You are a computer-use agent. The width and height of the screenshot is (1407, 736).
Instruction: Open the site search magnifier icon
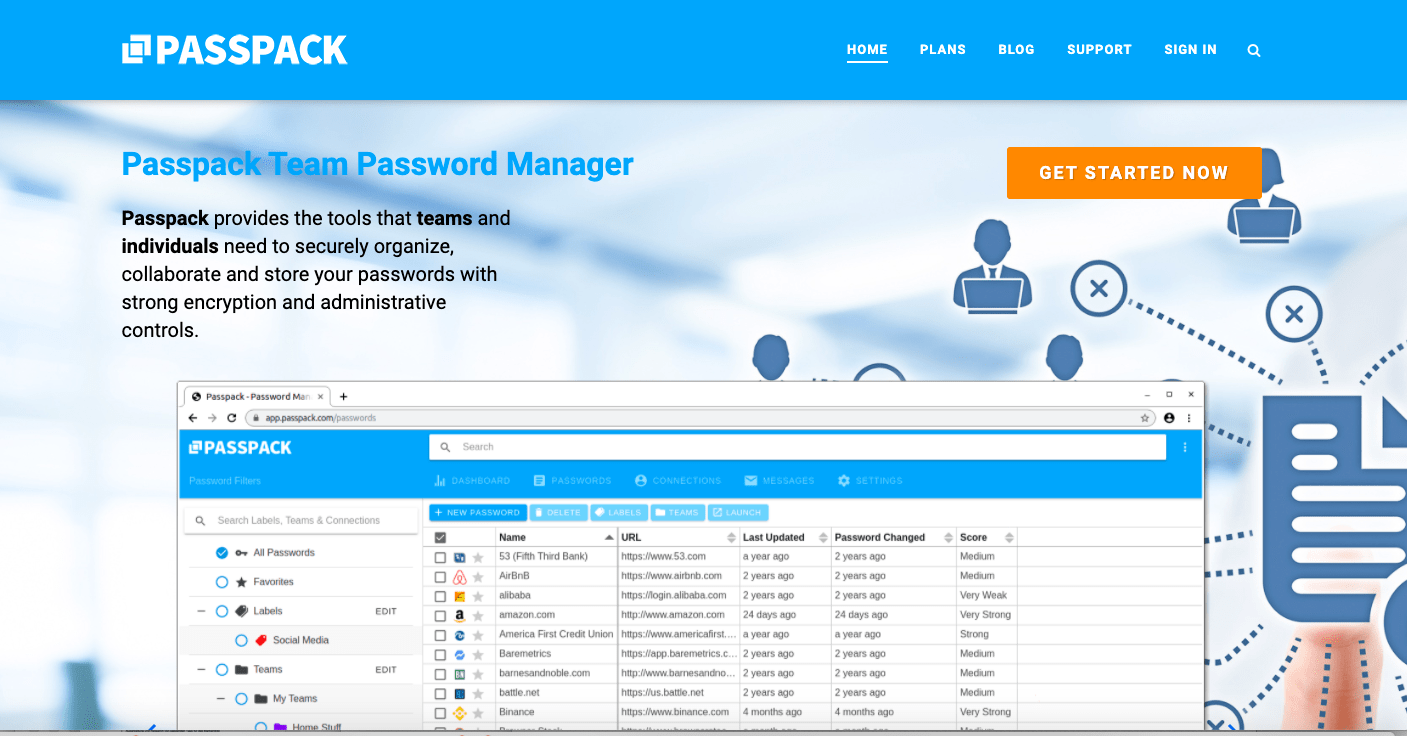point(1254,50)
